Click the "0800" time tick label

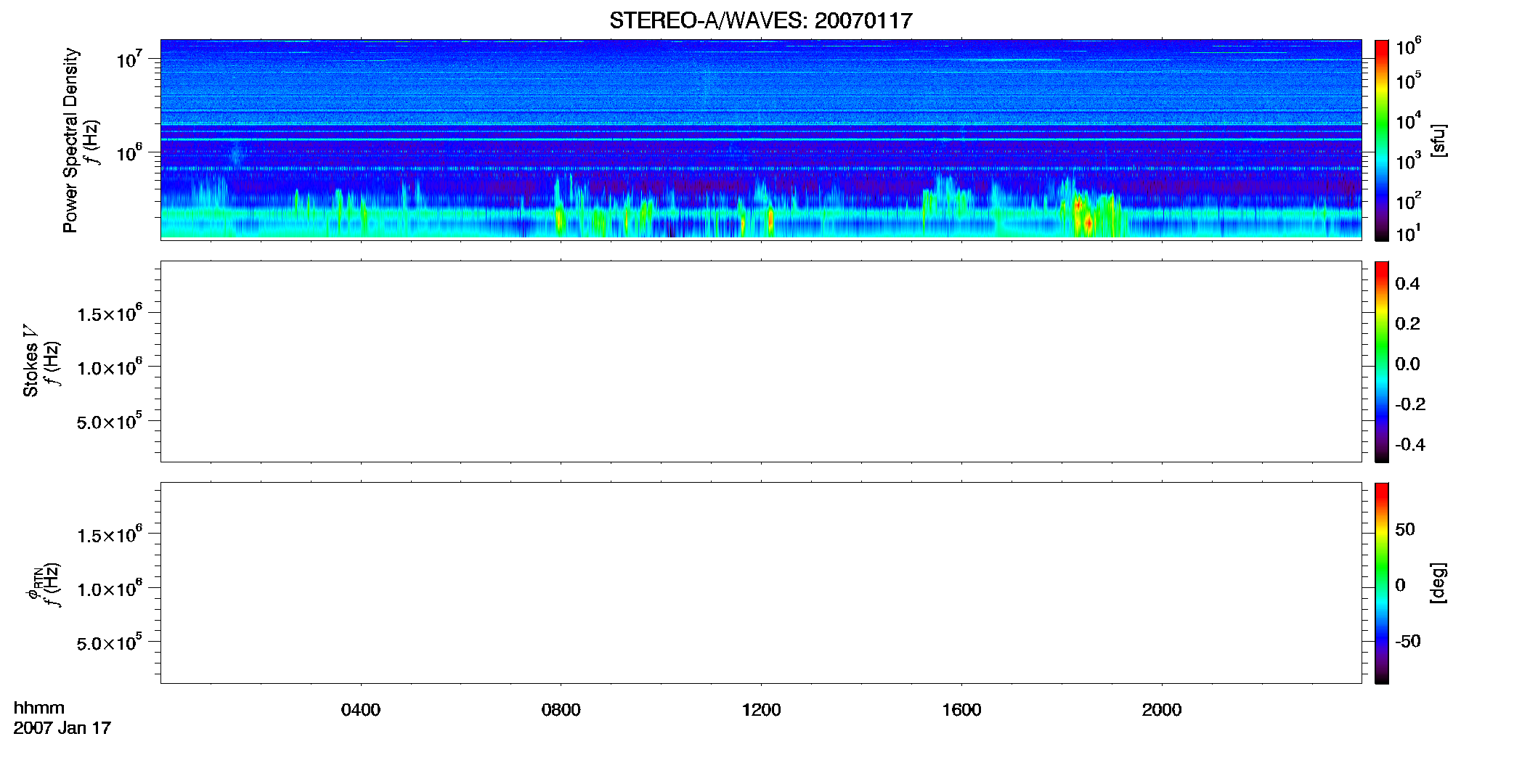coord(561,710)
